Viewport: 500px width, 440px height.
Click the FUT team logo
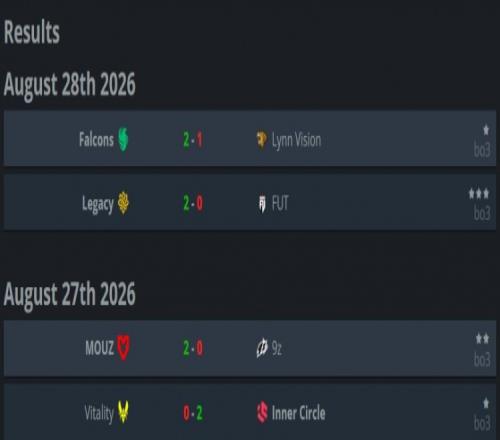point(262,204)
